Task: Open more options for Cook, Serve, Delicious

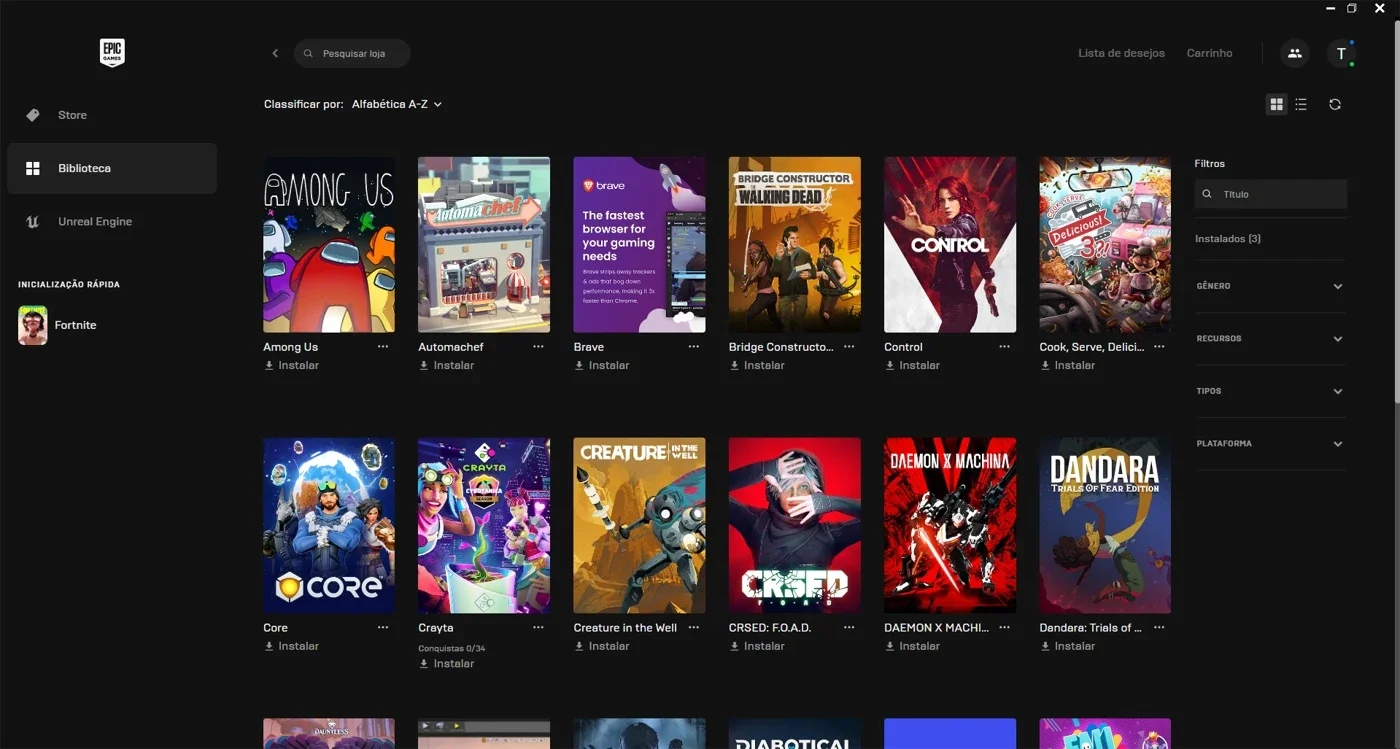Action: [1159, 347]
